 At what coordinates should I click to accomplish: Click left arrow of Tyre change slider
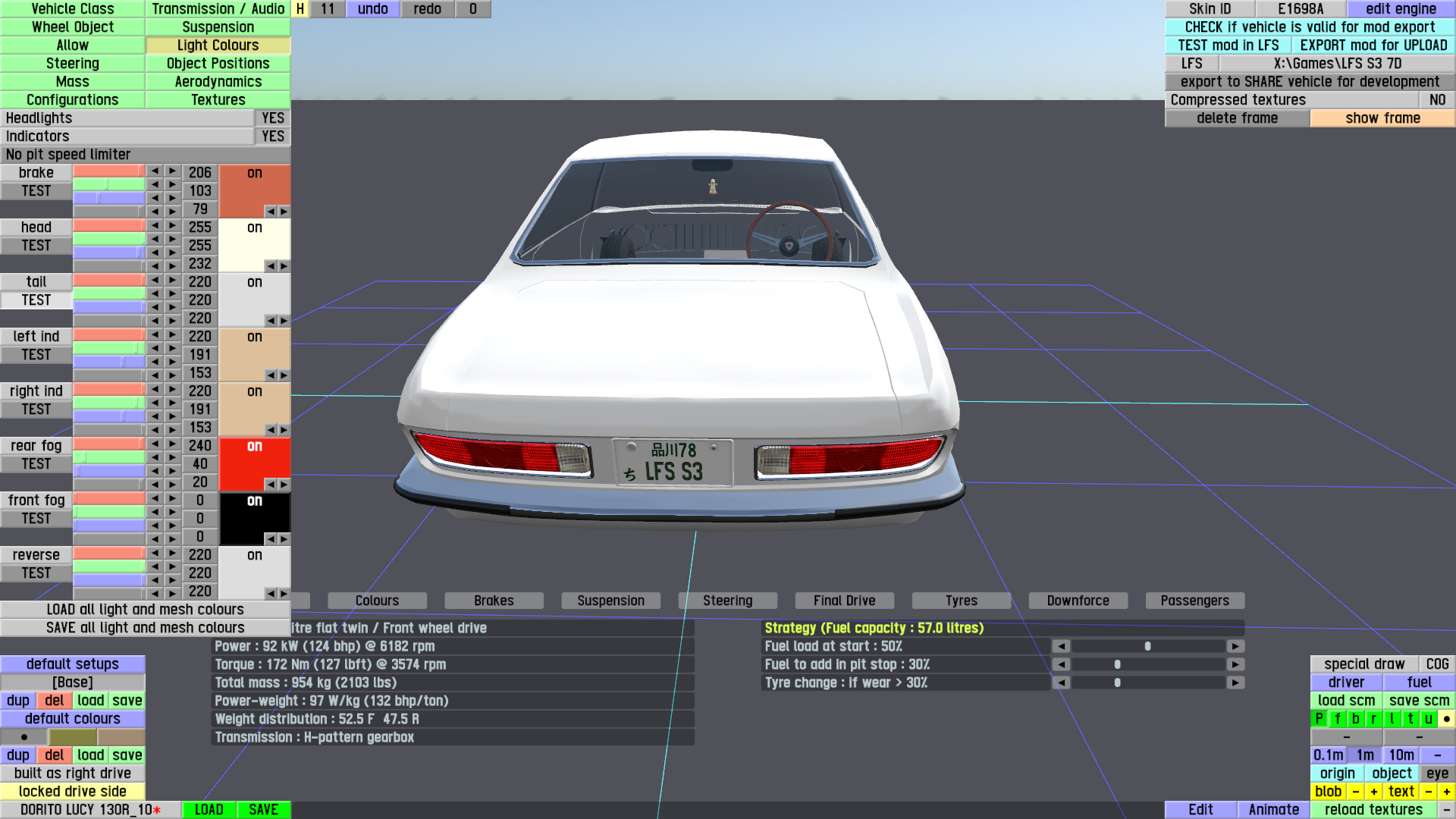click(1061, 682)
